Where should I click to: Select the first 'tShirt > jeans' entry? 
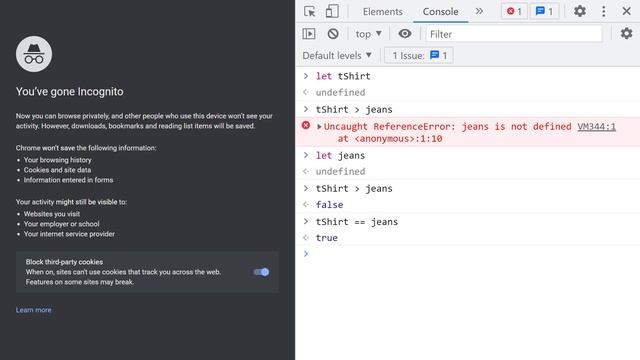(x=354, y=109)
